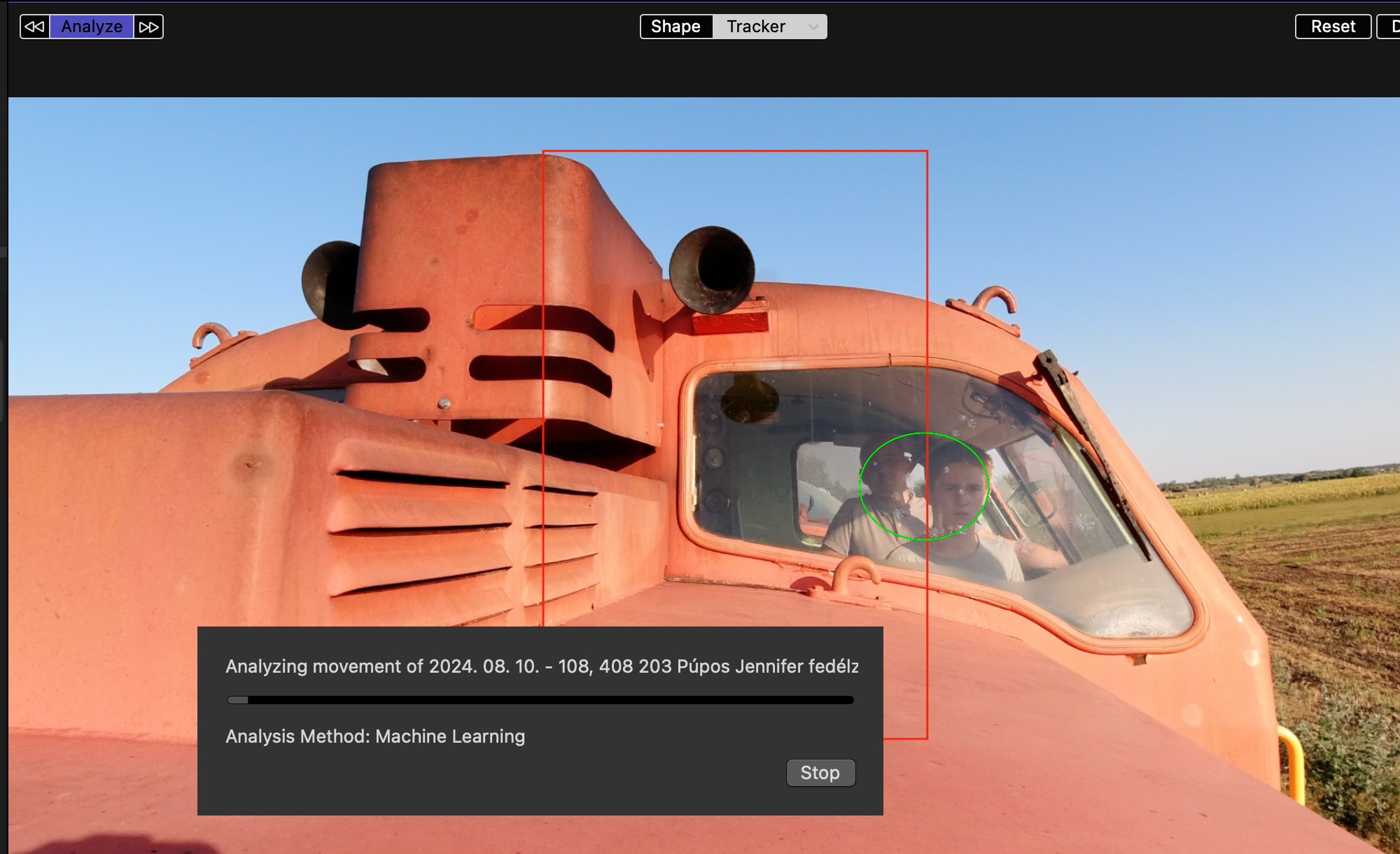Stop the movement analysis
Image resolution: width=1400 pixels, height=854 pixels.
point(820,773)
